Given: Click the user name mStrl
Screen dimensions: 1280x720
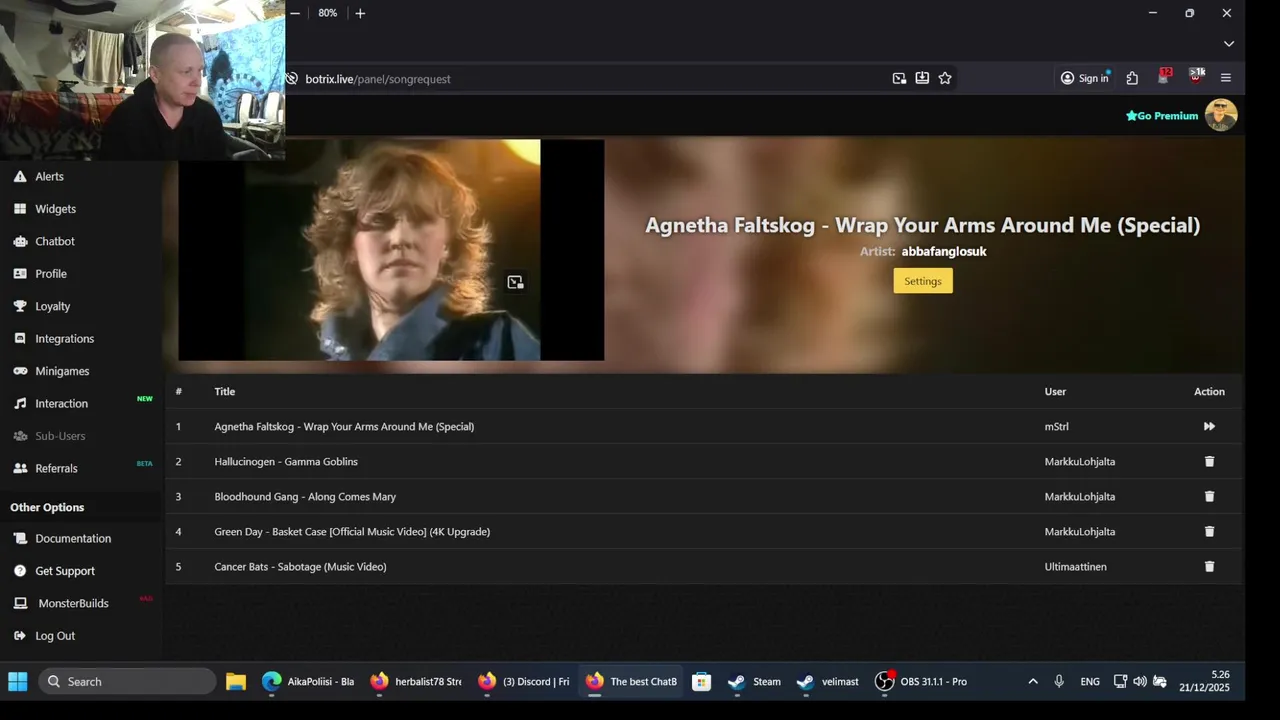Looking at the screenshot, I should [1057, 426].
